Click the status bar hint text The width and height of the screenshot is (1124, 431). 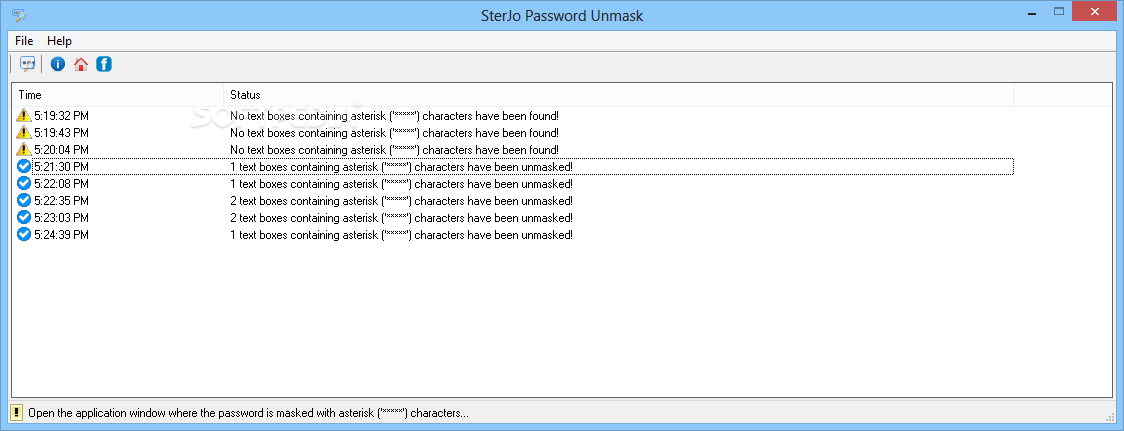click(249, 414)
